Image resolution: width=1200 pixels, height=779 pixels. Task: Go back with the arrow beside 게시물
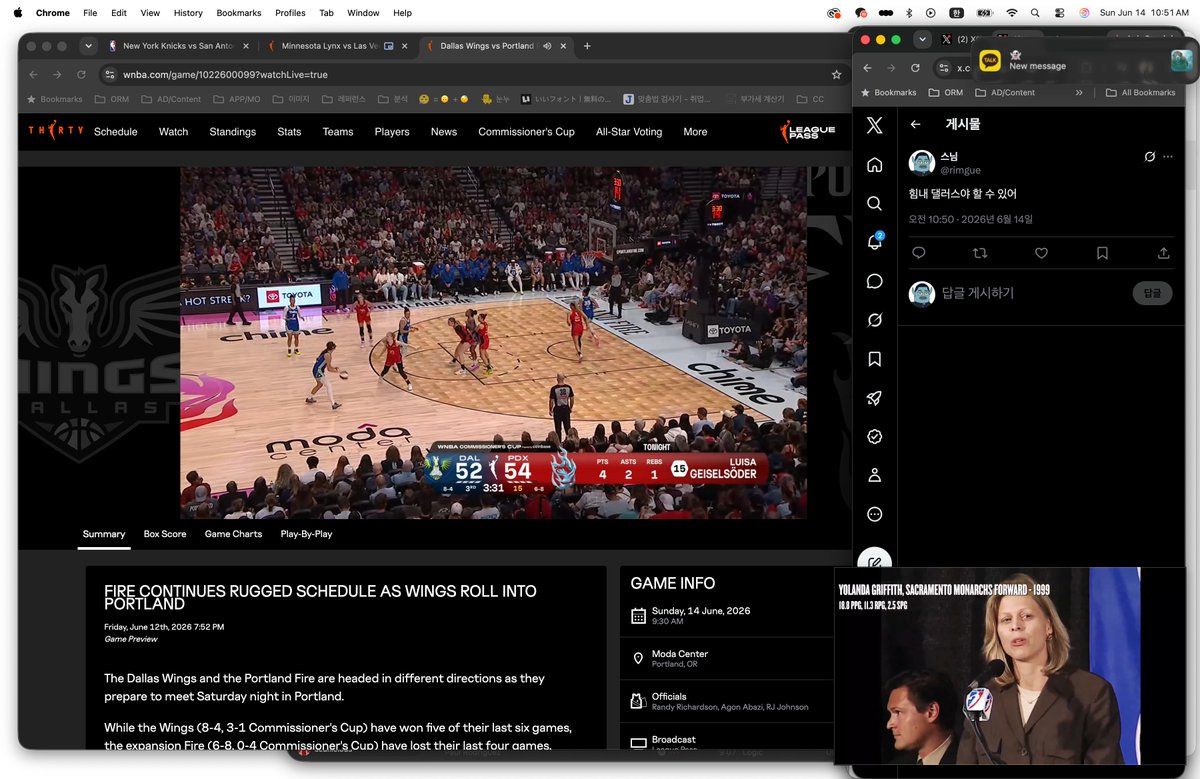pyautogui.click(x=915, y=124)
